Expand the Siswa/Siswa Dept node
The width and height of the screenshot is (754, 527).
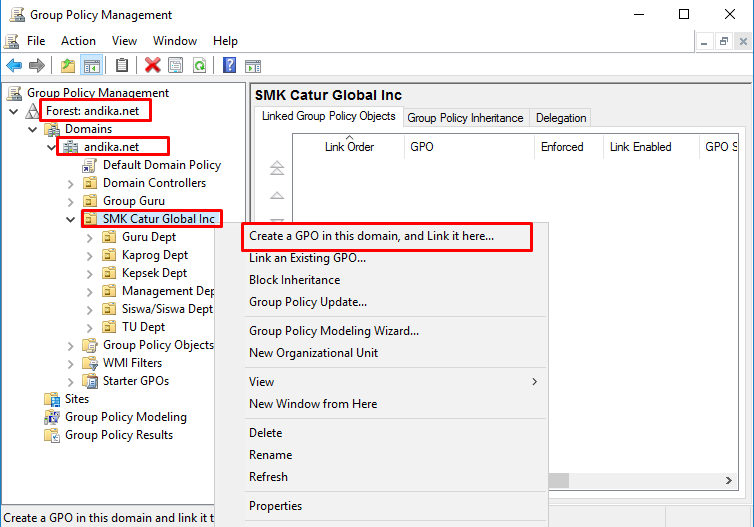pyautogui.click(x=89, y=310)
